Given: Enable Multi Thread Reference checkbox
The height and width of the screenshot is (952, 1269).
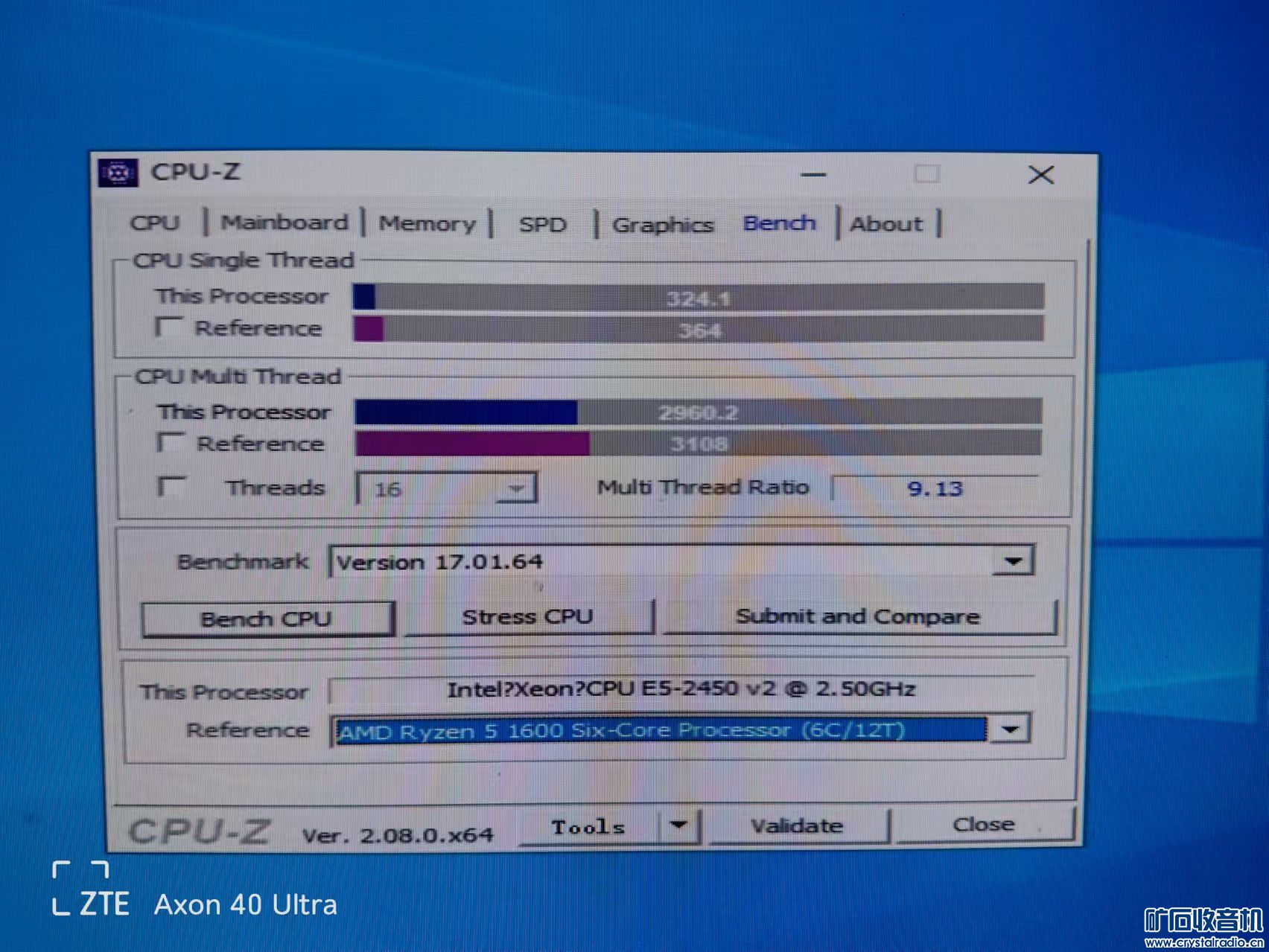Looking at the screenshot, I should 171,442.
